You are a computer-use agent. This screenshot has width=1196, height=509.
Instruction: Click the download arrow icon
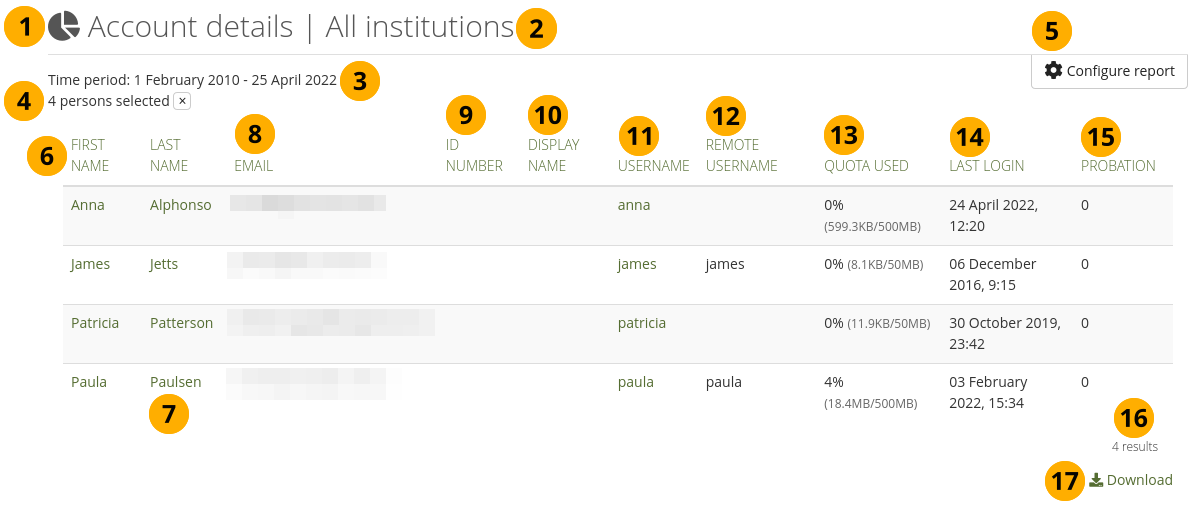[1096, 480]
